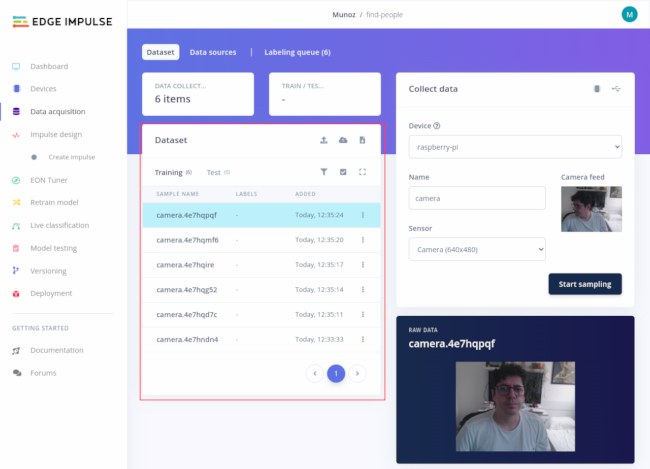650x469 pixels.
Task: Expand the Sensor dropdown Camera (640x480)
Action: (x=477, y=249)
